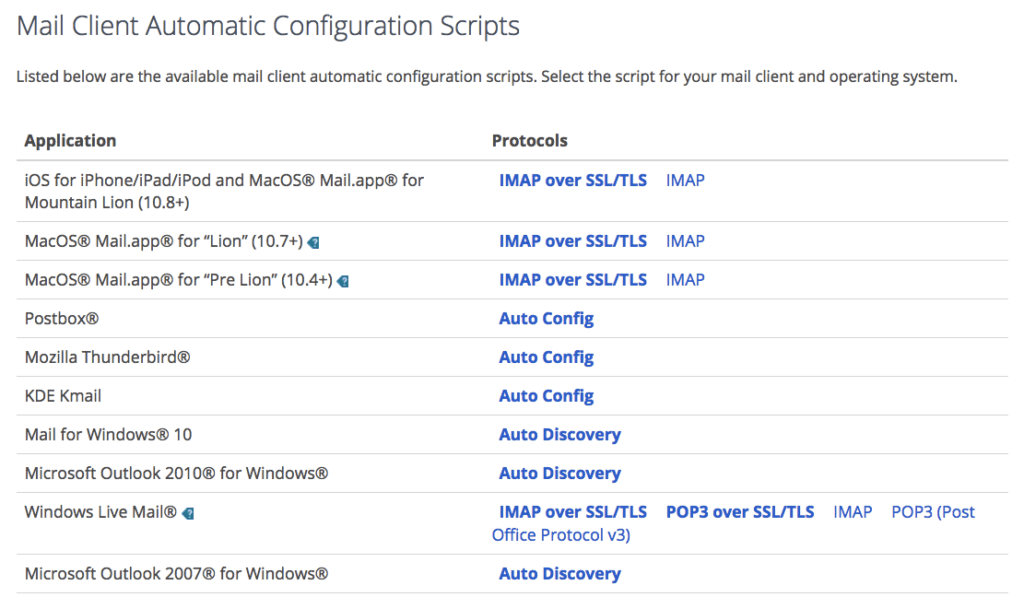1024x597 pixels.
Task: Click the Mail Client Automatic Configuration Scripts heading
Action: click(268, 26)
